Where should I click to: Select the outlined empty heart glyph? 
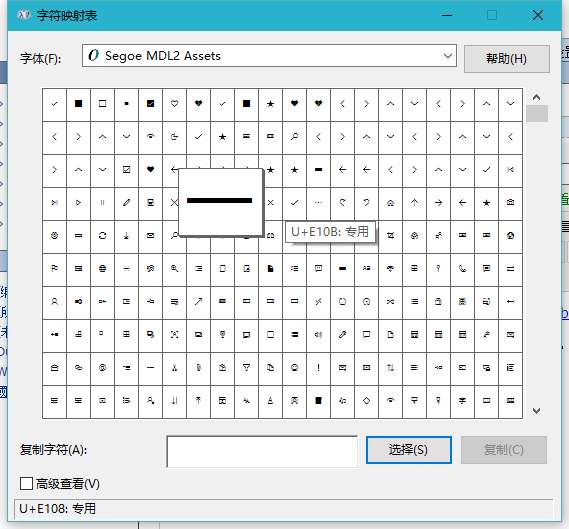coord(175,104)
